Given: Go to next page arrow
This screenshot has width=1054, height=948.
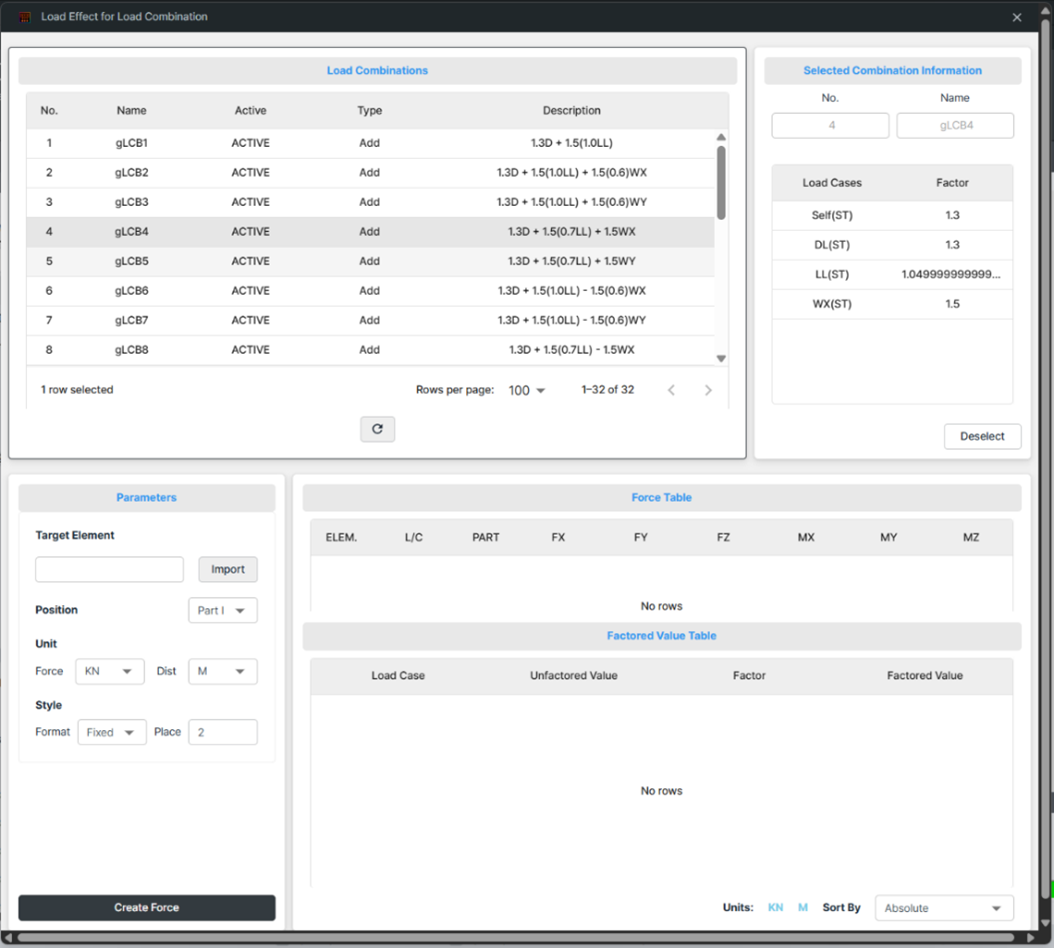Looking at the screenshot, I should tap(708, 390).
